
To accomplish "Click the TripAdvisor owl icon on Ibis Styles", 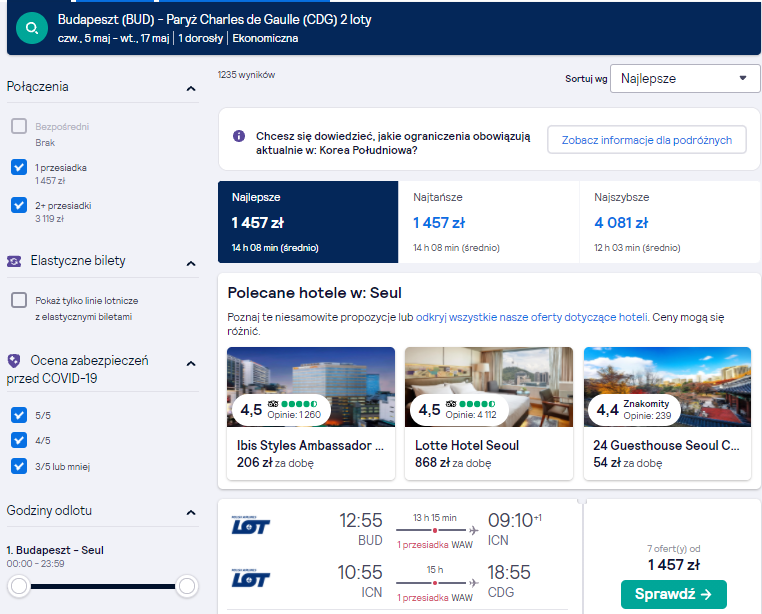I will (x=273, y=403).
